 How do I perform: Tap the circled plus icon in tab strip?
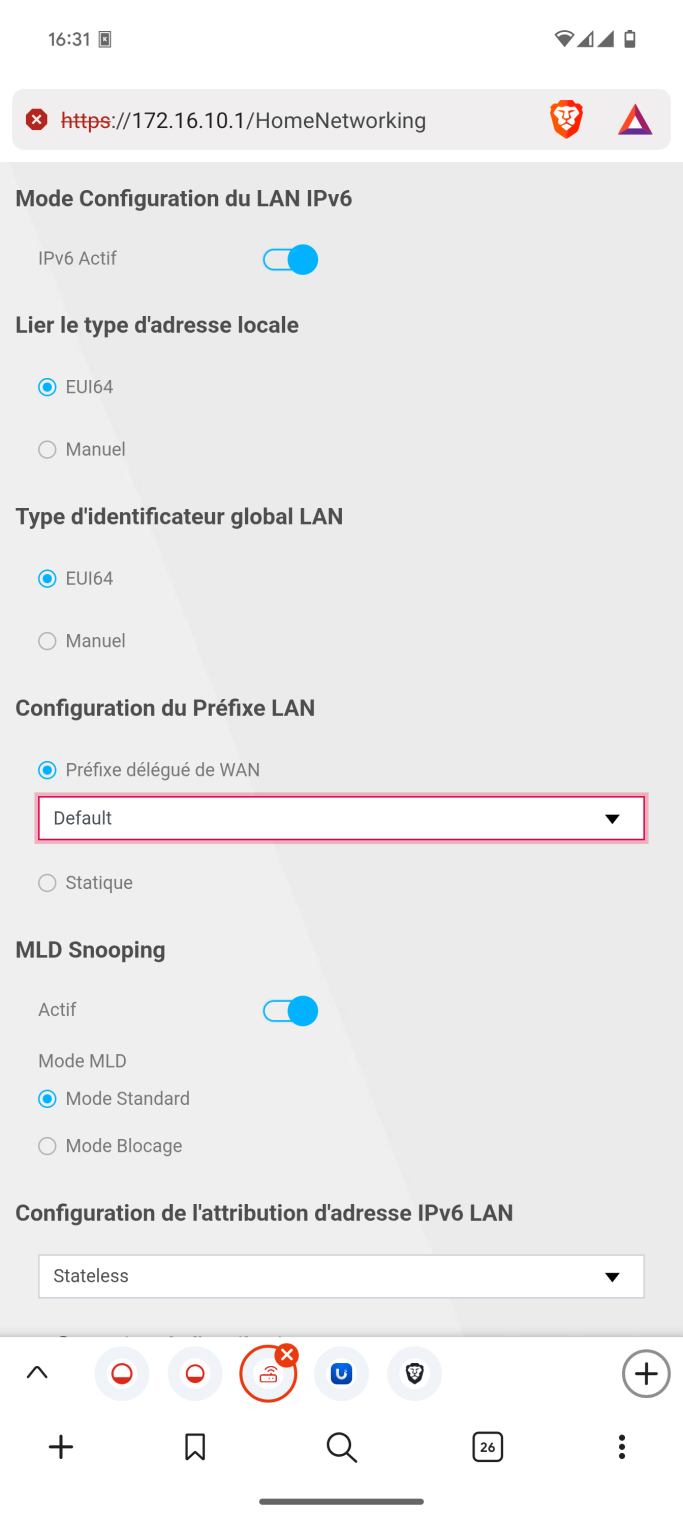pyautogui.click(x=646, y=1374)
